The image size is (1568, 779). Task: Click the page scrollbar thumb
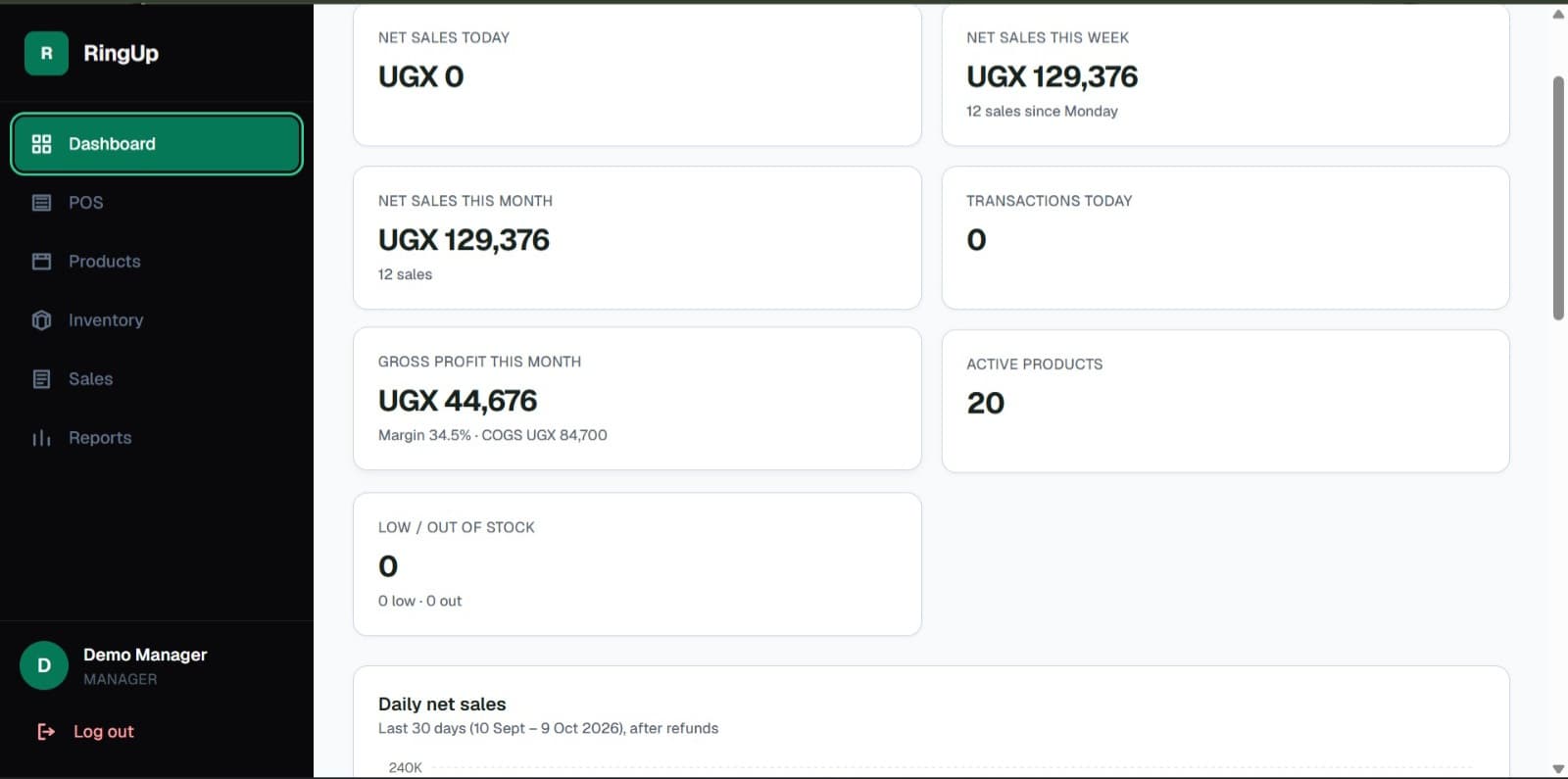coord(1558,198)
